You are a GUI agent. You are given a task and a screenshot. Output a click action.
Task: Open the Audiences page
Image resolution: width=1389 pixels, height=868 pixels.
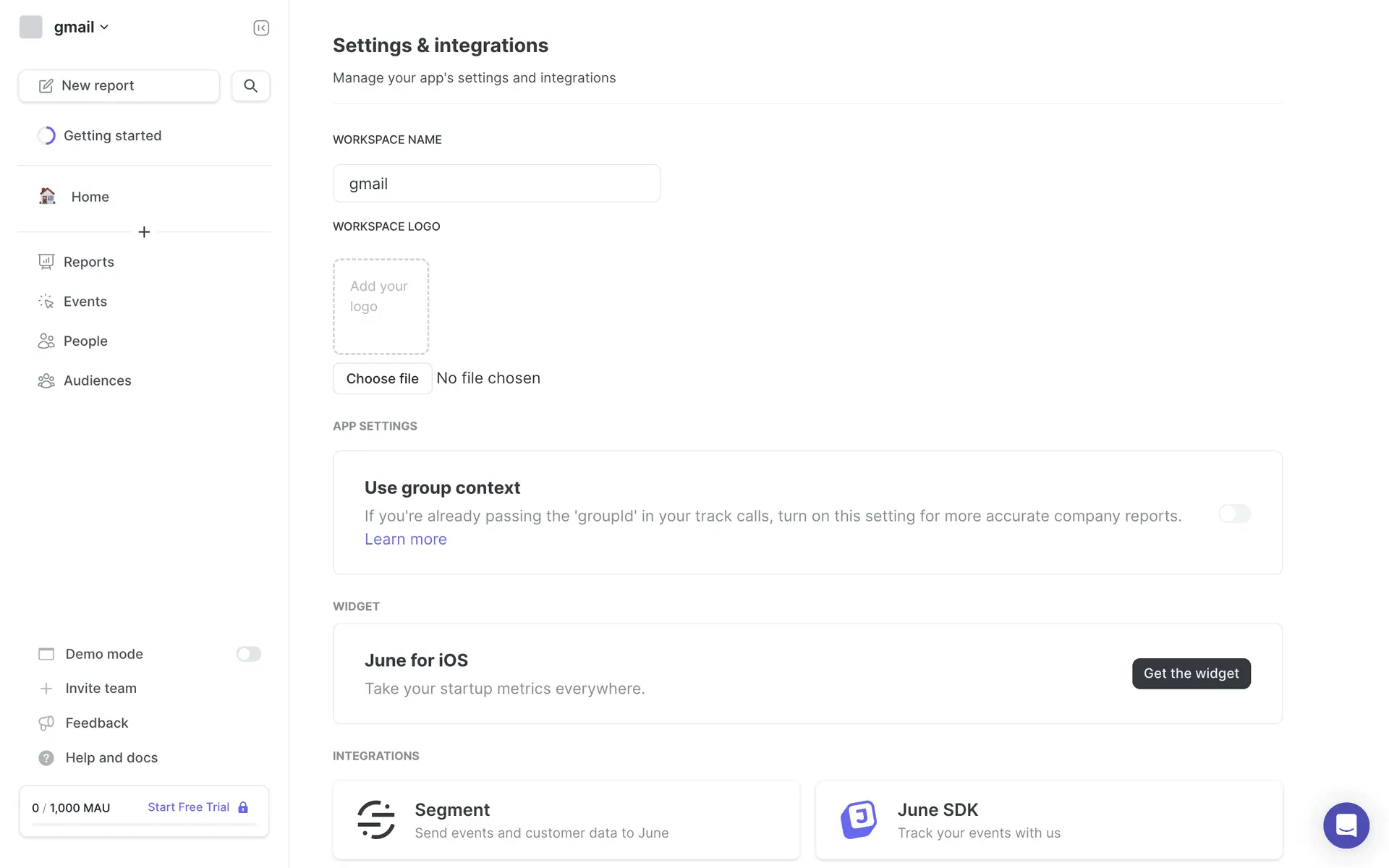click(97, 380)
